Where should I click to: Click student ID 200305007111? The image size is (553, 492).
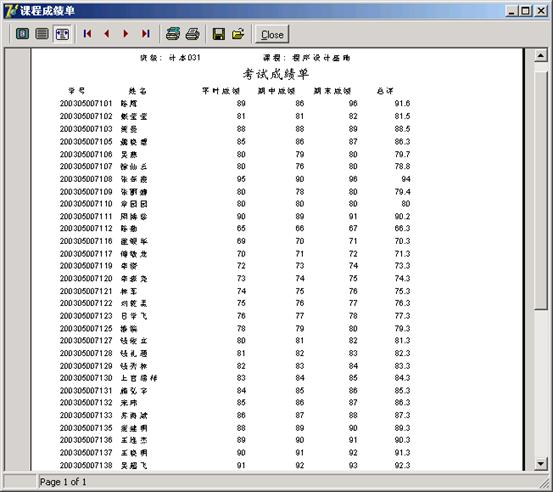pos(86,216)
